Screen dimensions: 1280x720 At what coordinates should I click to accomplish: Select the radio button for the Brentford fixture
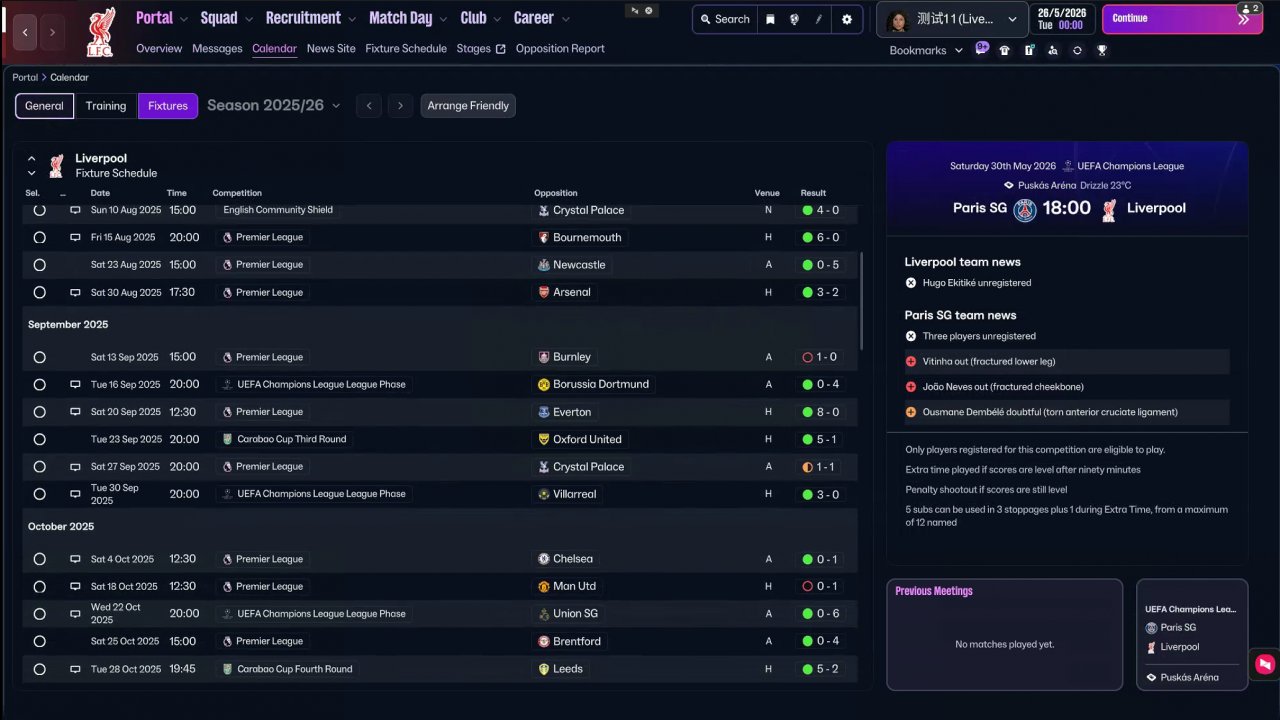click(39, 641)
